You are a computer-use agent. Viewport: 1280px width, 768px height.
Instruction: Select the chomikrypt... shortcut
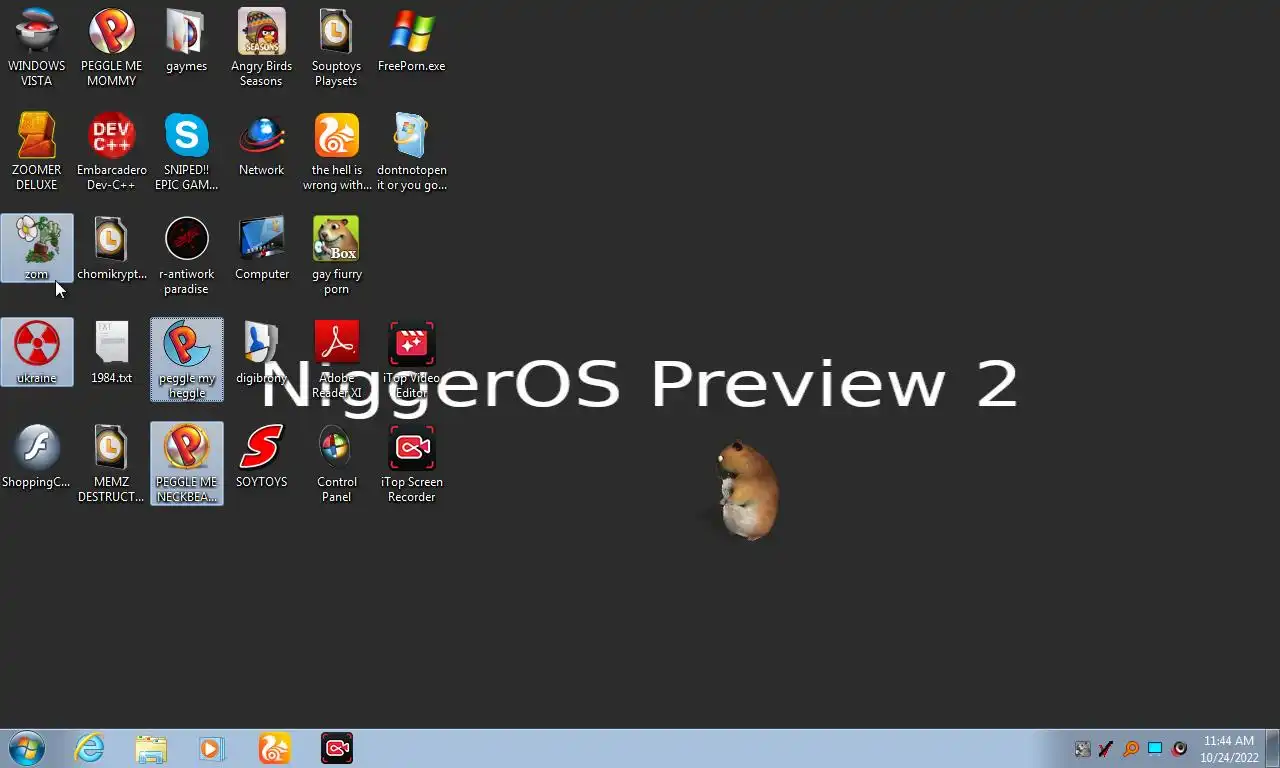(x=112, y=248)
